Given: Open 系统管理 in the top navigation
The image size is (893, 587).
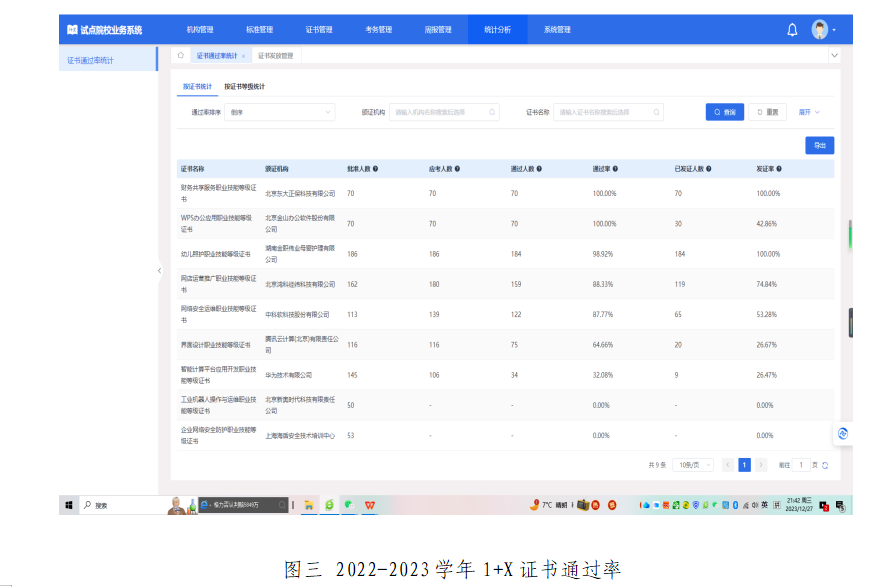Looking at the screenshot, I should [557, 30].
